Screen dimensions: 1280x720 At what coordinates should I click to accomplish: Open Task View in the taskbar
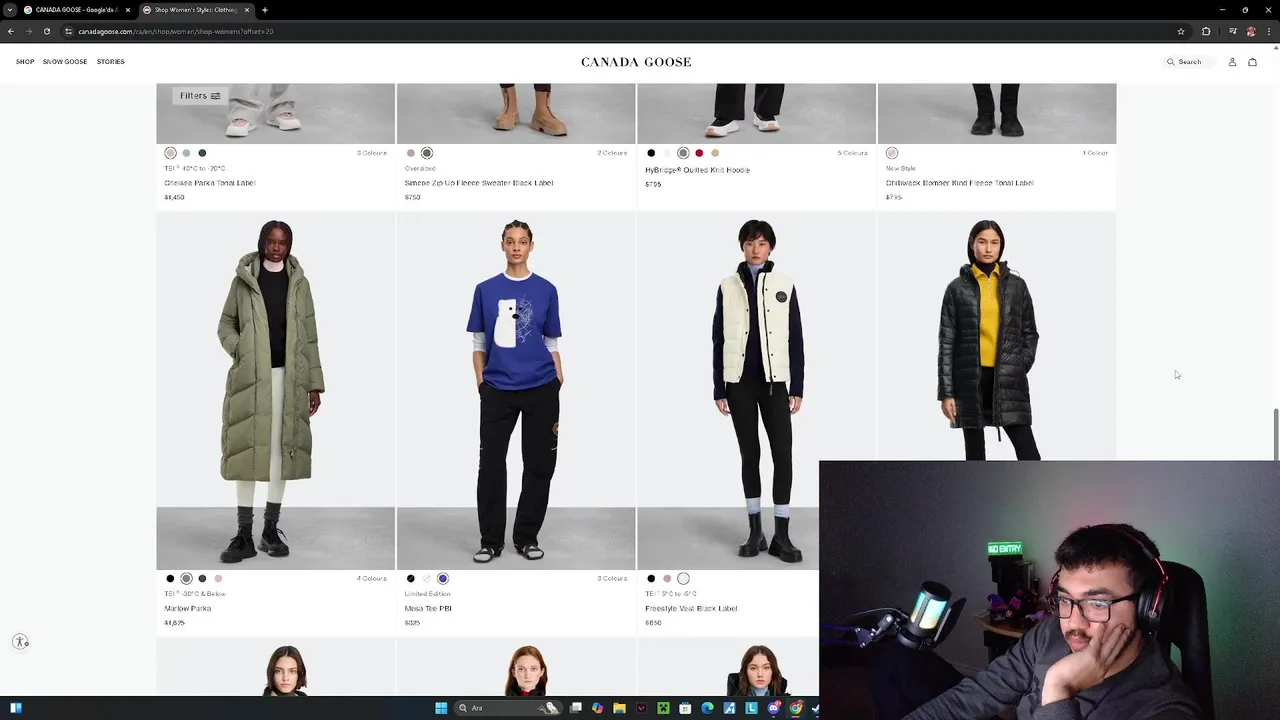(576, 708)
